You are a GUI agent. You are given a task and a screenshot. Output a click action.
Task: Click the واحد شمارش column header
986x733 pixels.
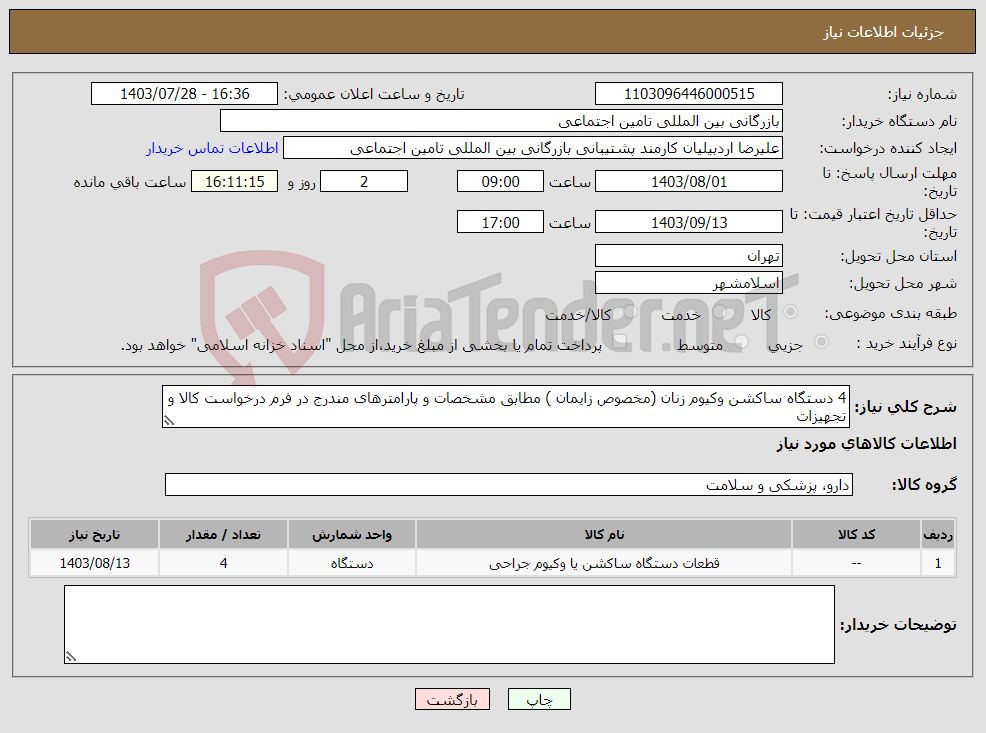click(352, 534)
